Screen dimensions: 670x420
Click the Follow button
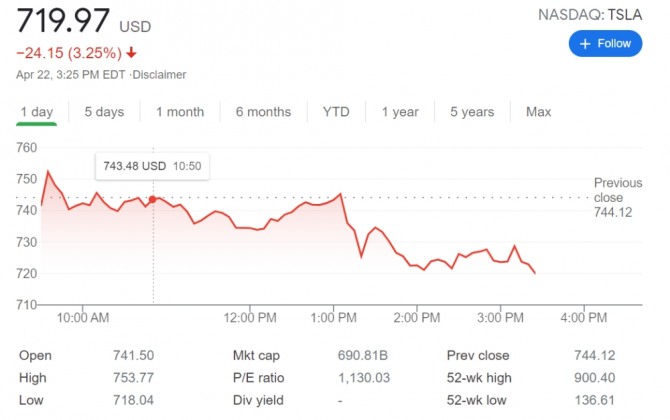tap(605, 44)
